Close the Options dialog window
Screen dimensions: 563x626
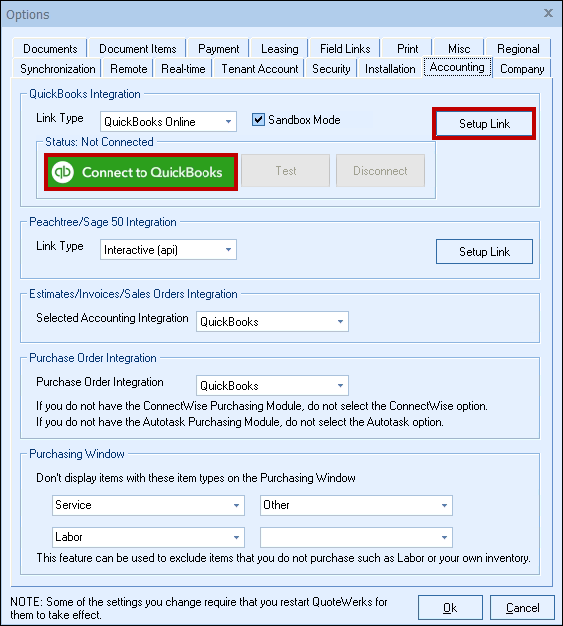click(549, 14)
